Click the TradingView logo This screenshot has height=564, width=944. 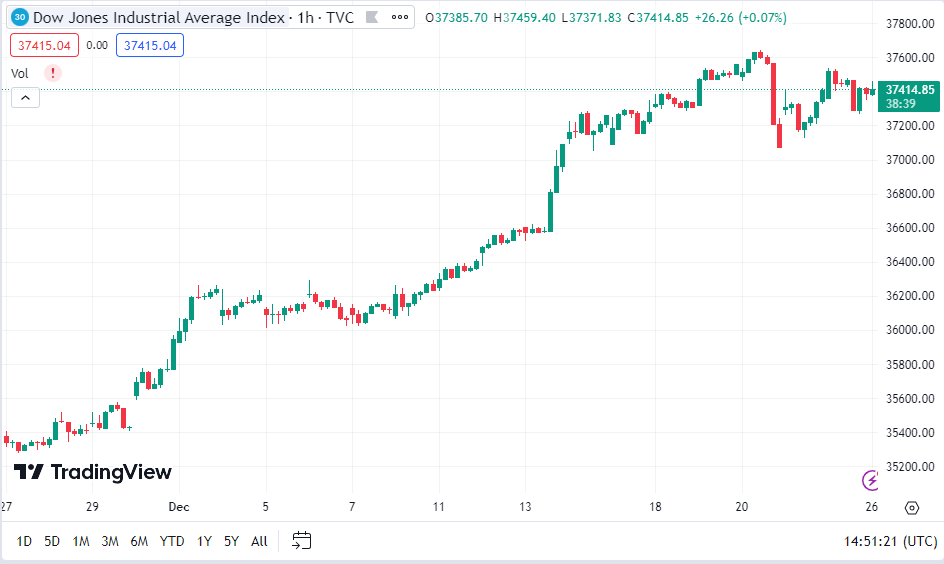pyautogui.click(x=93, y=472)
